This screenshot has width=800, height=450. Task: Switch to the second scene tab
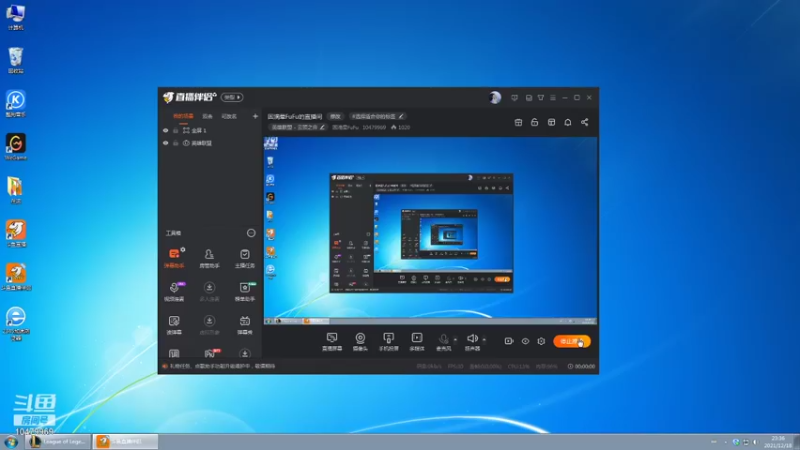(x=207, y=116)
